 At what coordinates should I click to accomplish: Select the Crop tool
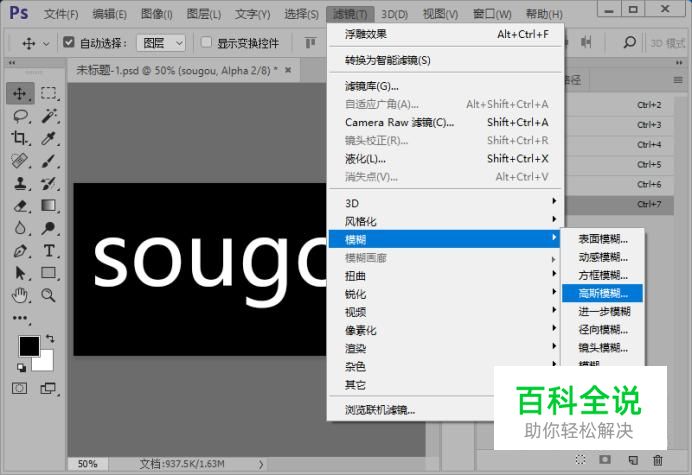[x=19, y=138]
